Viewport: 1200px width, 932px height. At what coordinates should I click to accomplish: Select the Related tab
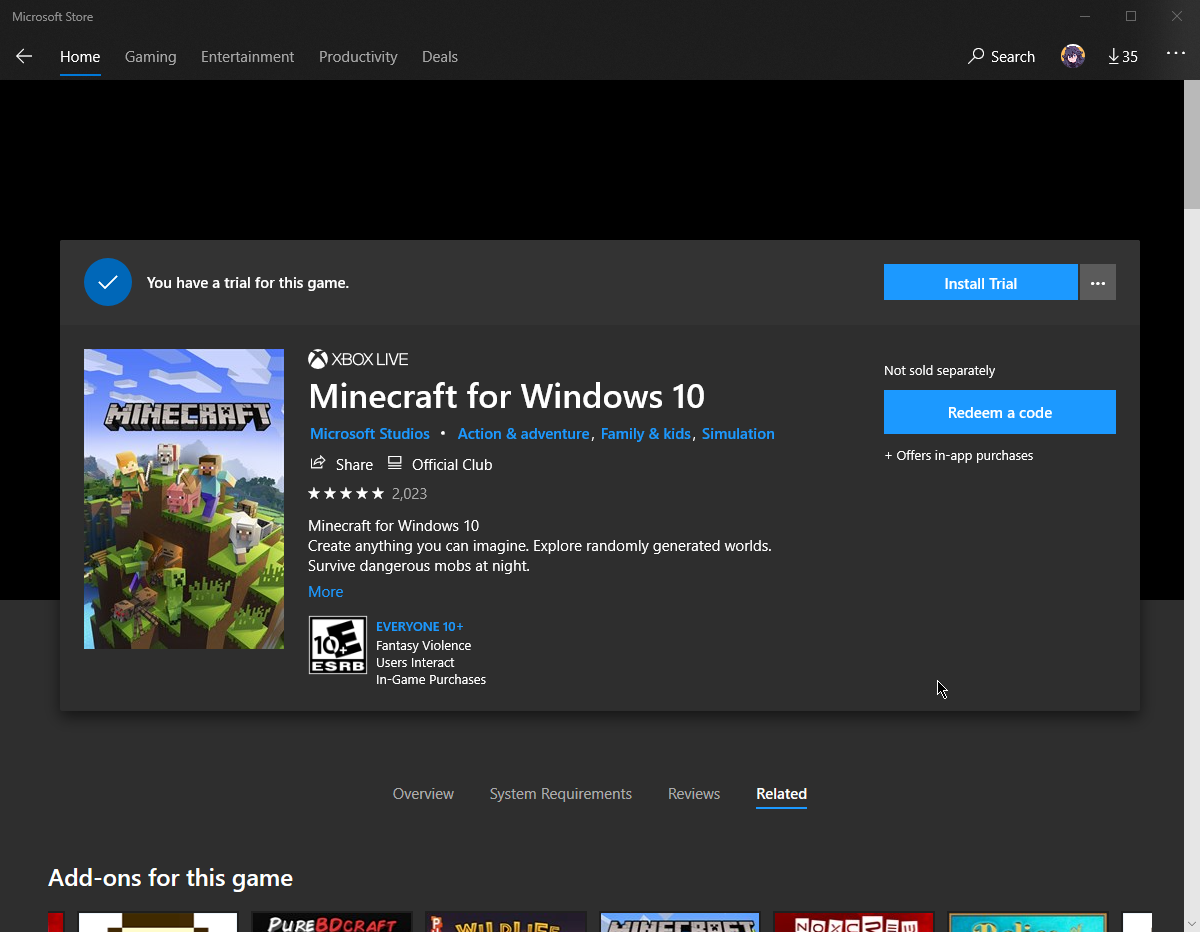(782, 794)
